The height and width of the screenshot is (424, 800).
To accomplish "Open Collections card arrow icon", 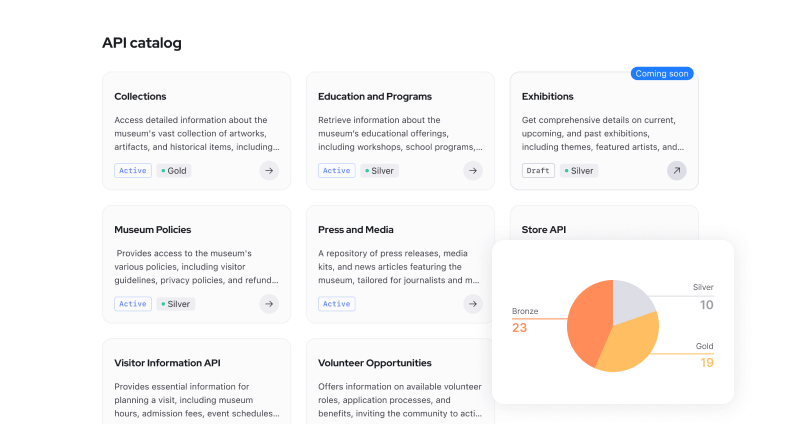I will (x=269, y=170).
